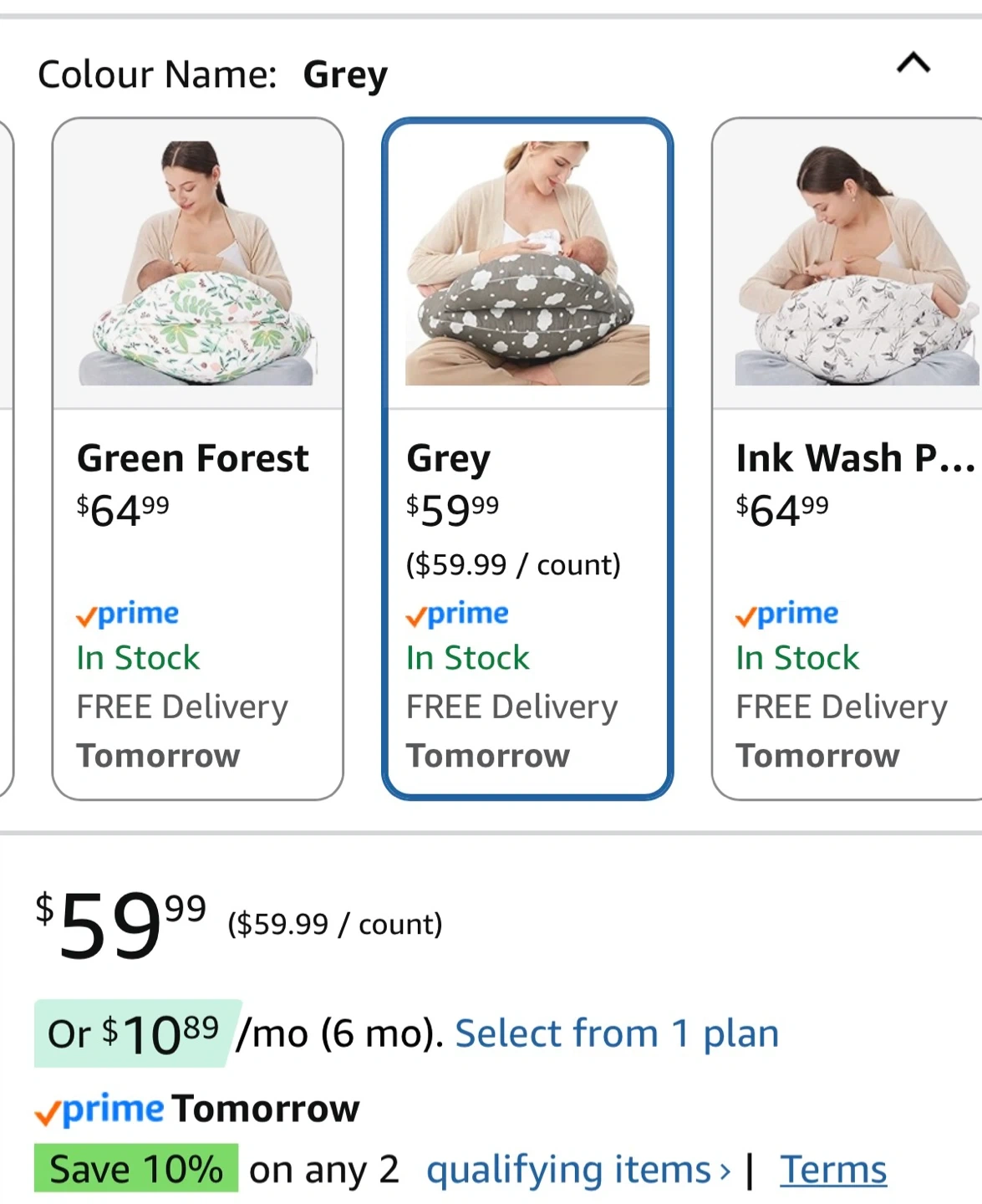Open the Terms link
This screenshot has width=982, height=1204.
[x=833, y=1169]
